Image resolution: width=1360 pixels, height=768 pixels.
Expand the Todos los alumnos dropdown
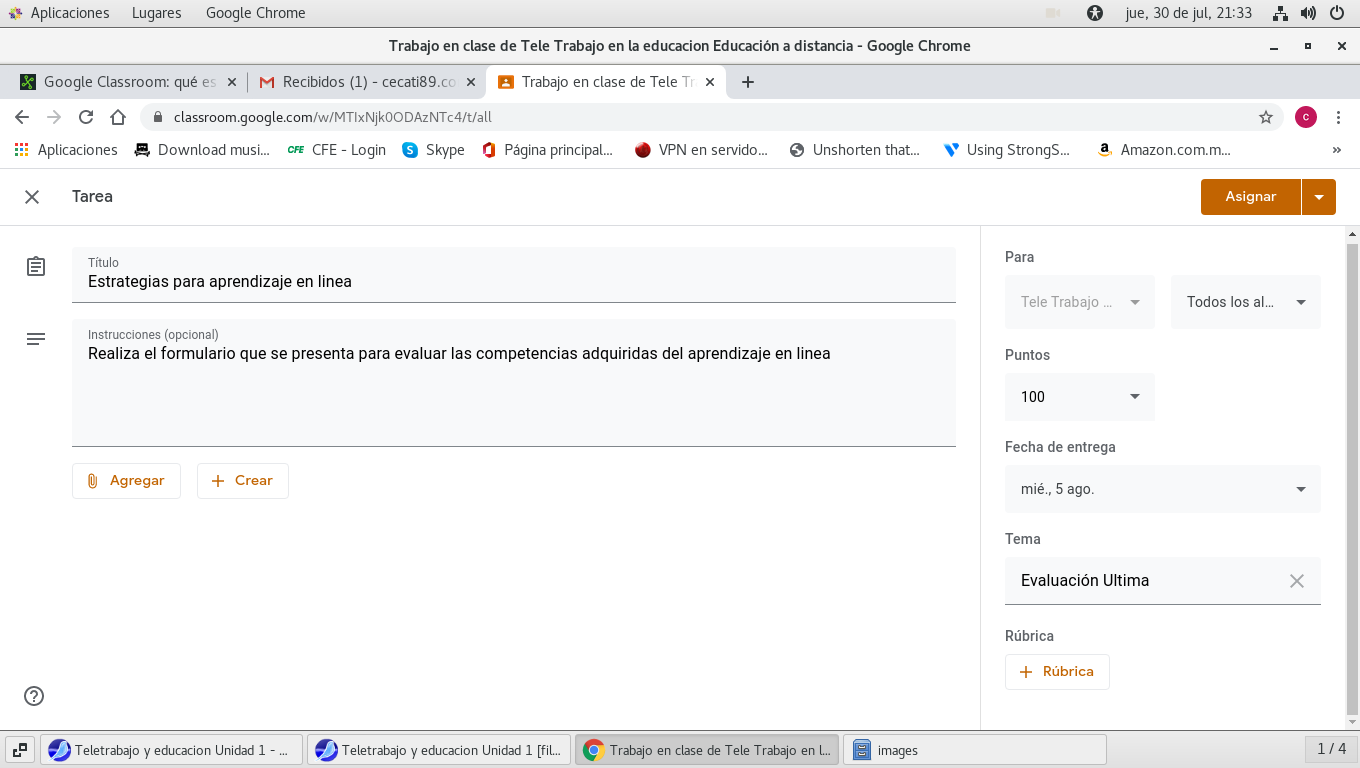tap(1245, 302)
